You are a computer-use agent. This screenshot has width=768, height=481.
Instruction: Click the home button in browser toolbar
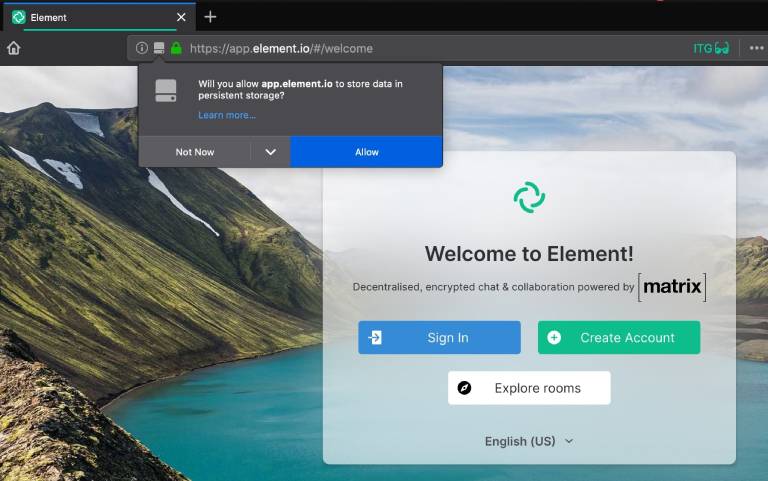tap(14, 48)
